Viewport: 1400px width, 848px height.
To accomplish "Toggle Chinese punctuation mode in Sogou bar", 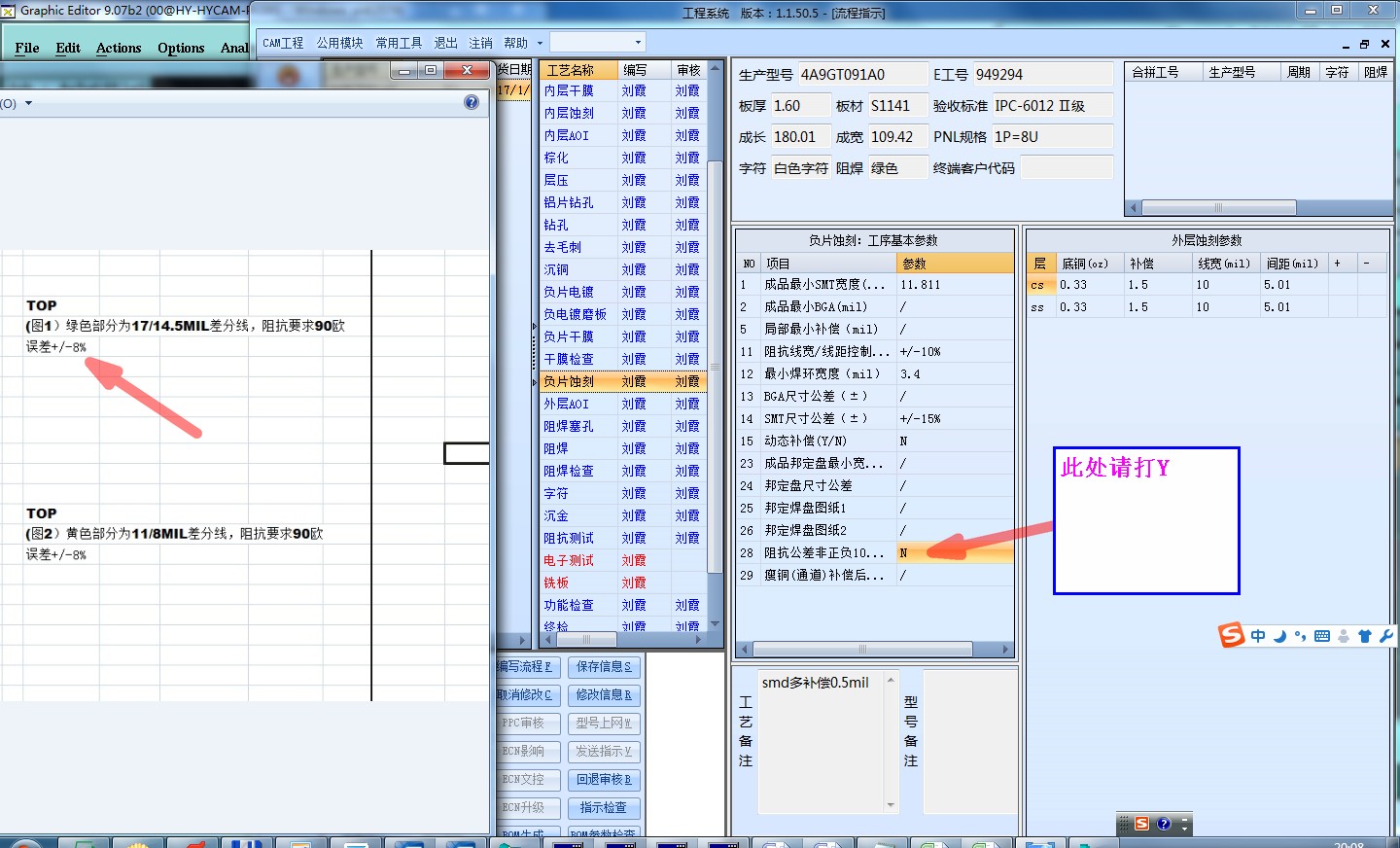I will tap(1301, 636).
